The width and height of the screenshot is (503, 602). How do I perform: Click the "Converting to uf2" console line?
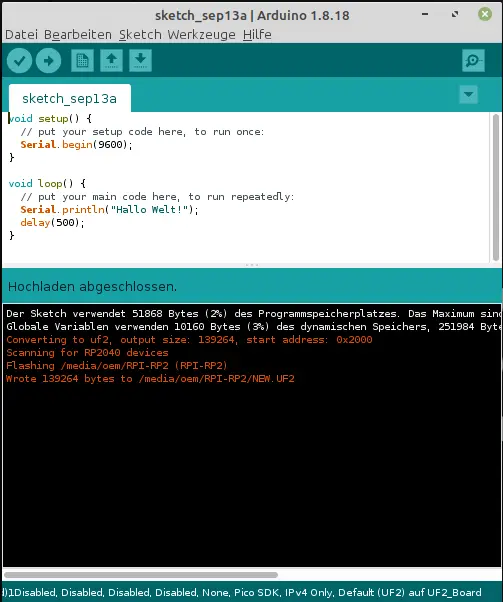coord(189,340)
